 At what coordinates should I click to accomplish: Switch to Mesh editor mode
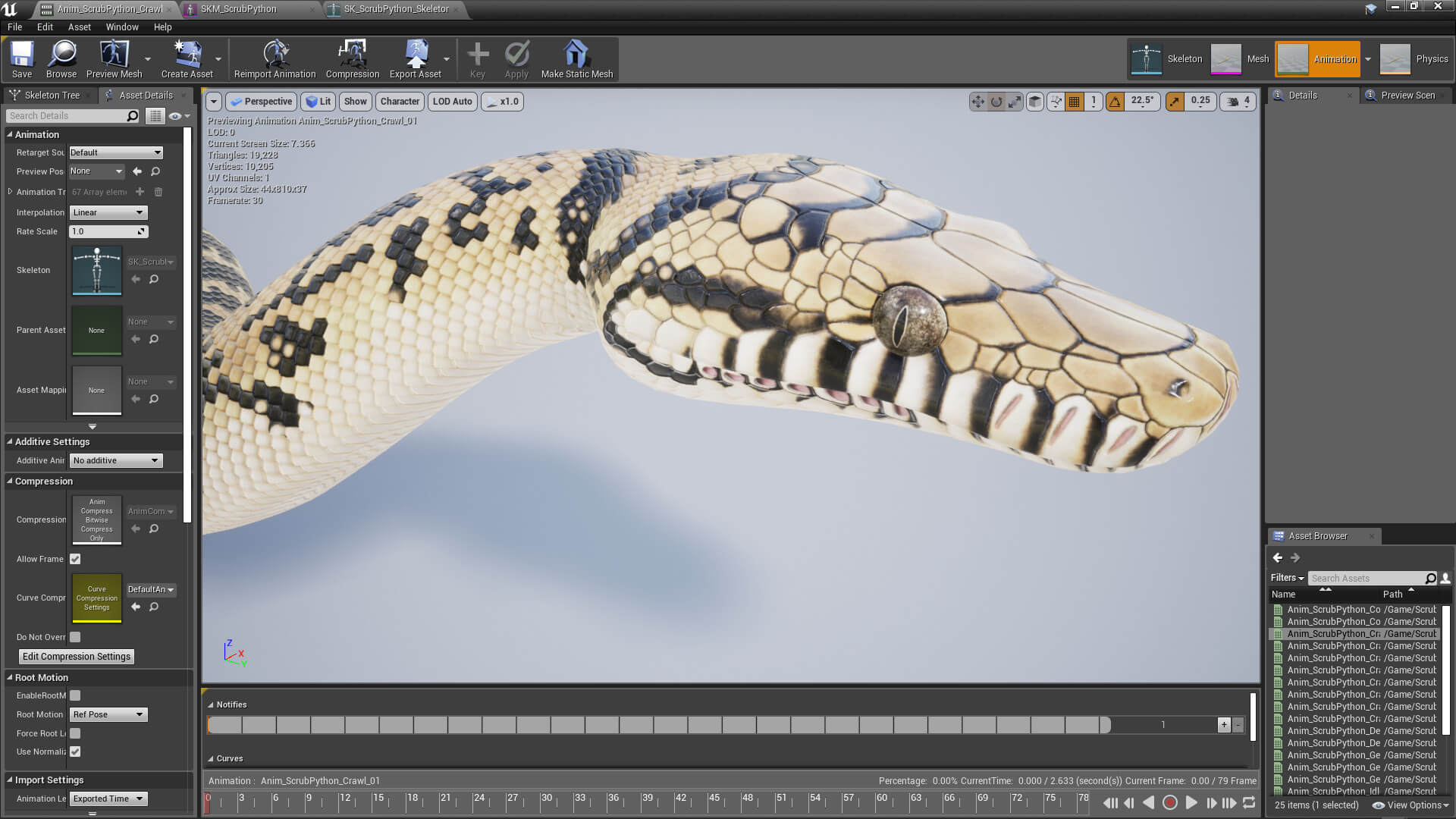(1240, 59)
